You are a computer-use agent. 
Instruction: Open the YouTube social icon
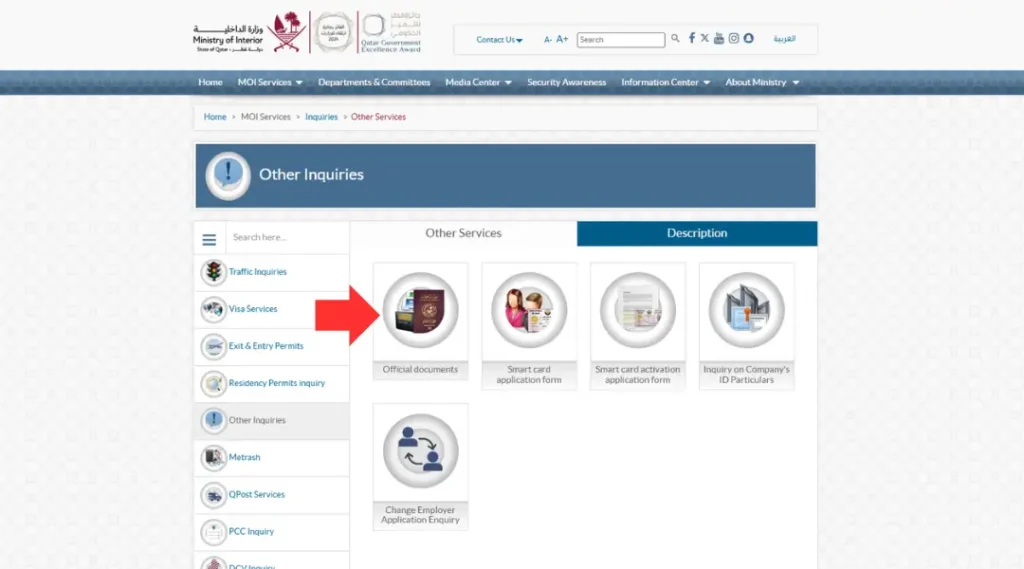(x=719, y=39)
